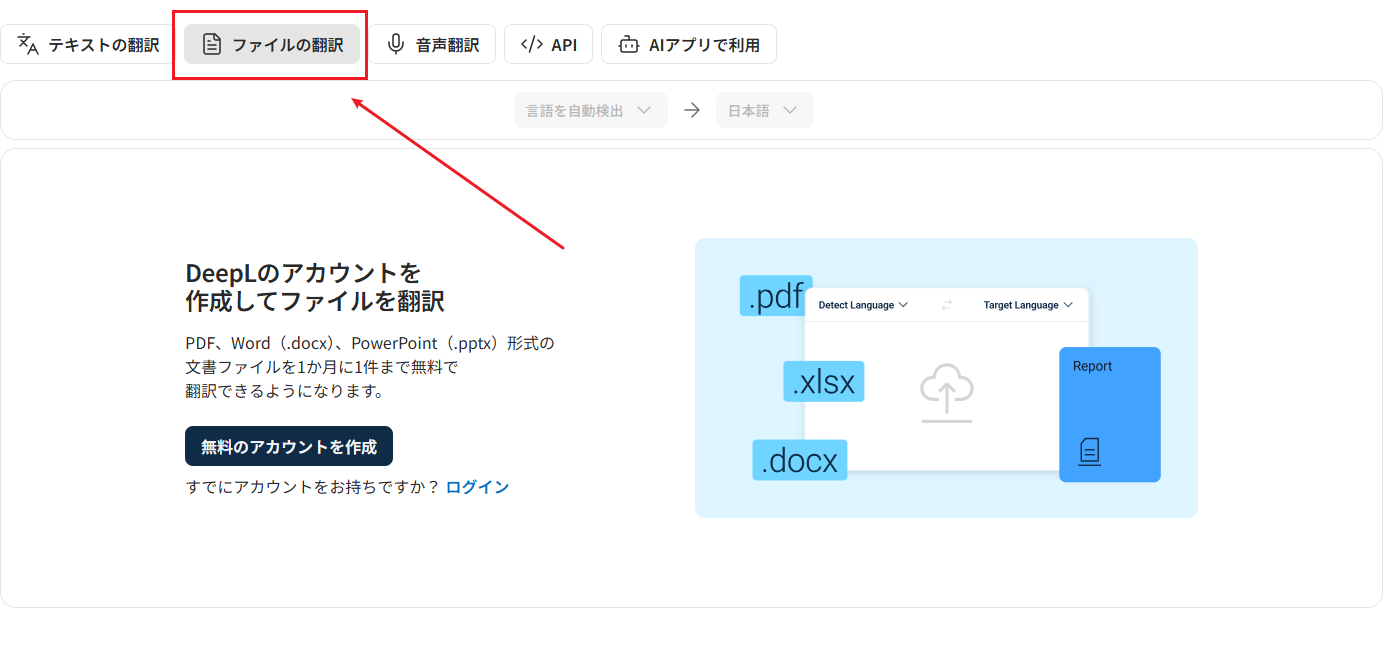Click the Target Language dropdown in the illustration

coord(1028,305)
